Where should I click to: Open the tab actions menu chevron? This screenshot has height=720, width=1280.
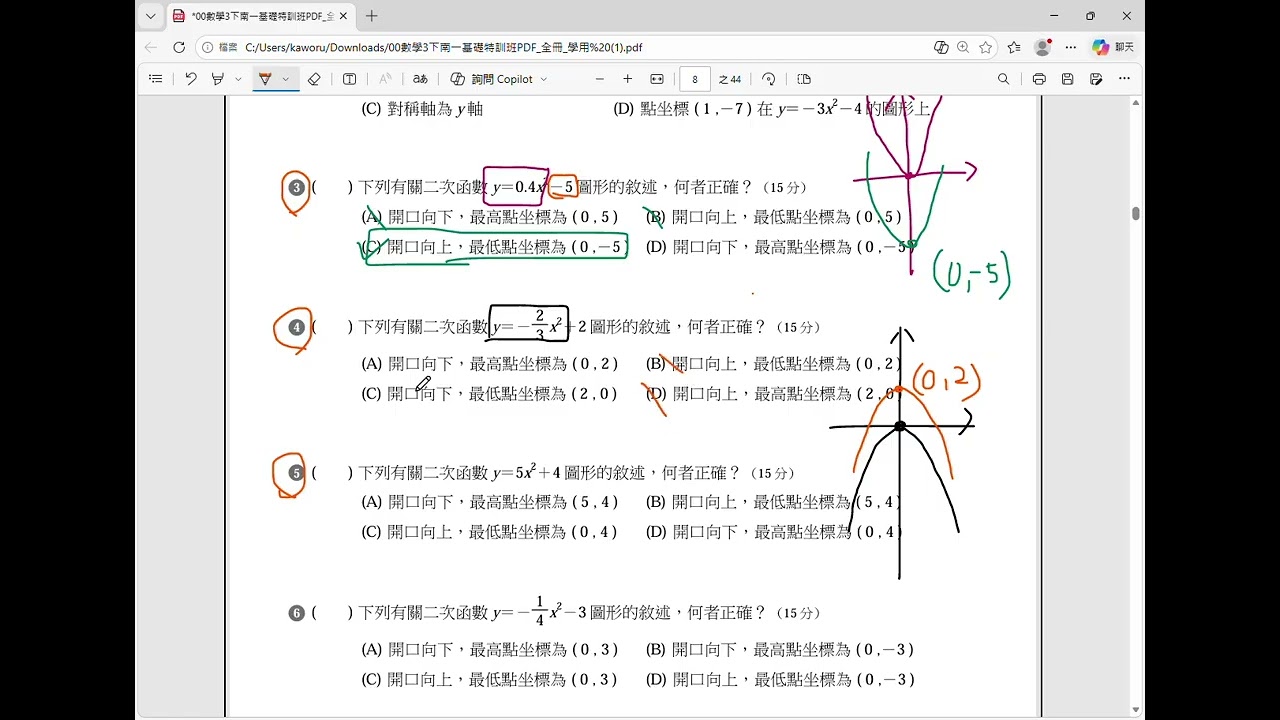151,16
